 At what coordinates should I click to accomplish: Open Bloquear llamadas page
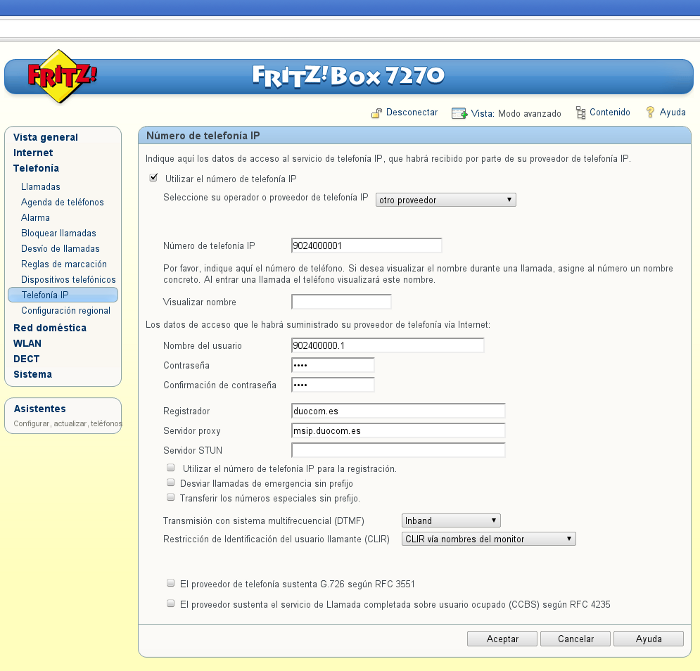pos(58,233)
